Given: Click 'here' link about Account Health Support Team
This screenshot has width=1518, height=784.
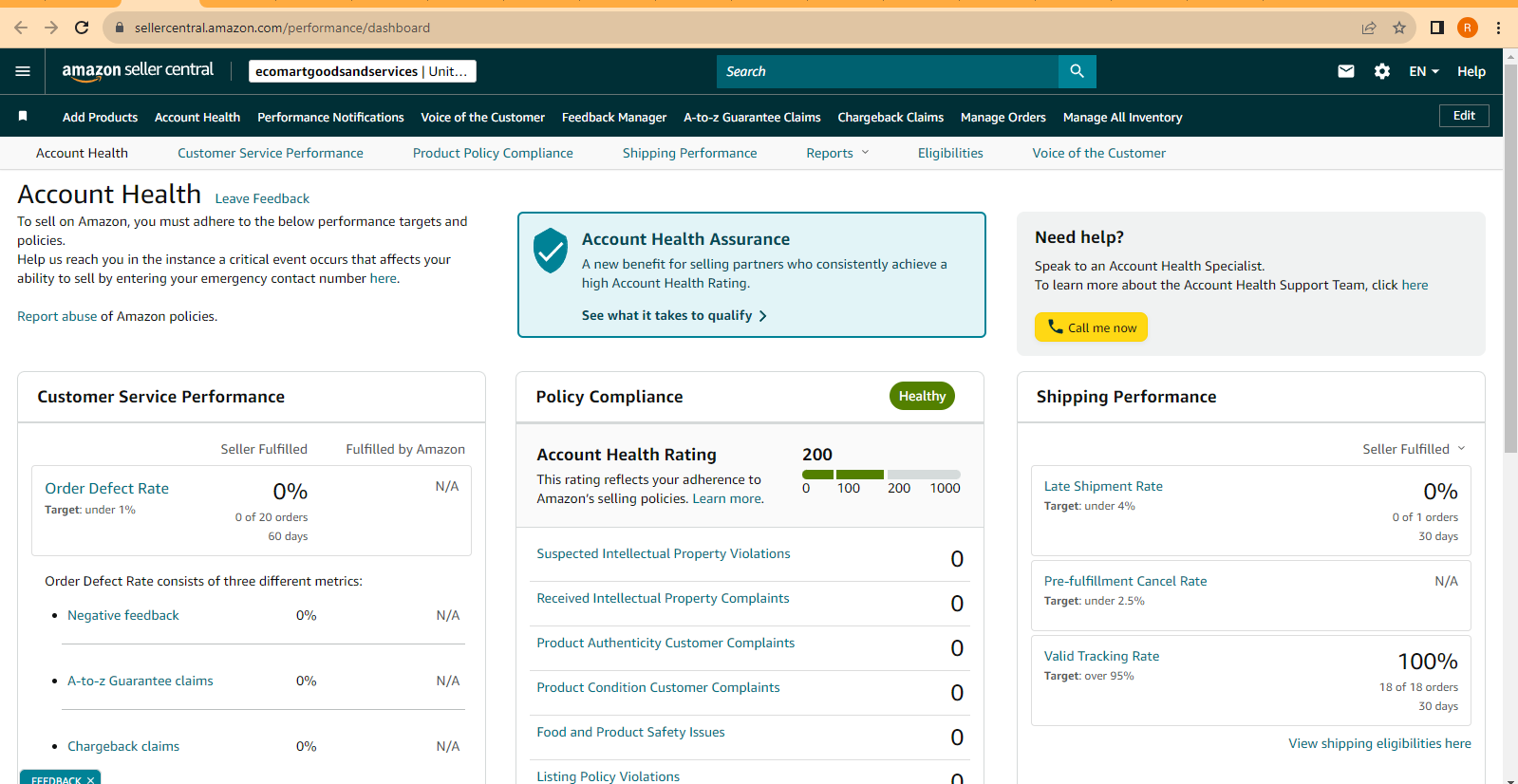Looking at the screenshot, I should [x=1415, y=285].
